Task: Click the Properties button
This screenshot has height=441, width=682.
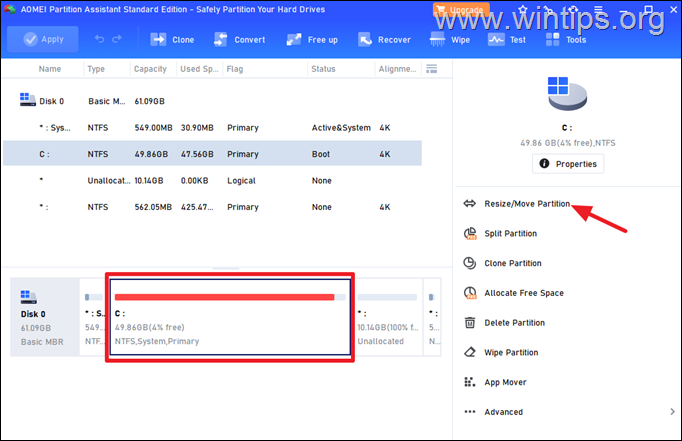Action: pyautogui.click(x=567, y=164)
